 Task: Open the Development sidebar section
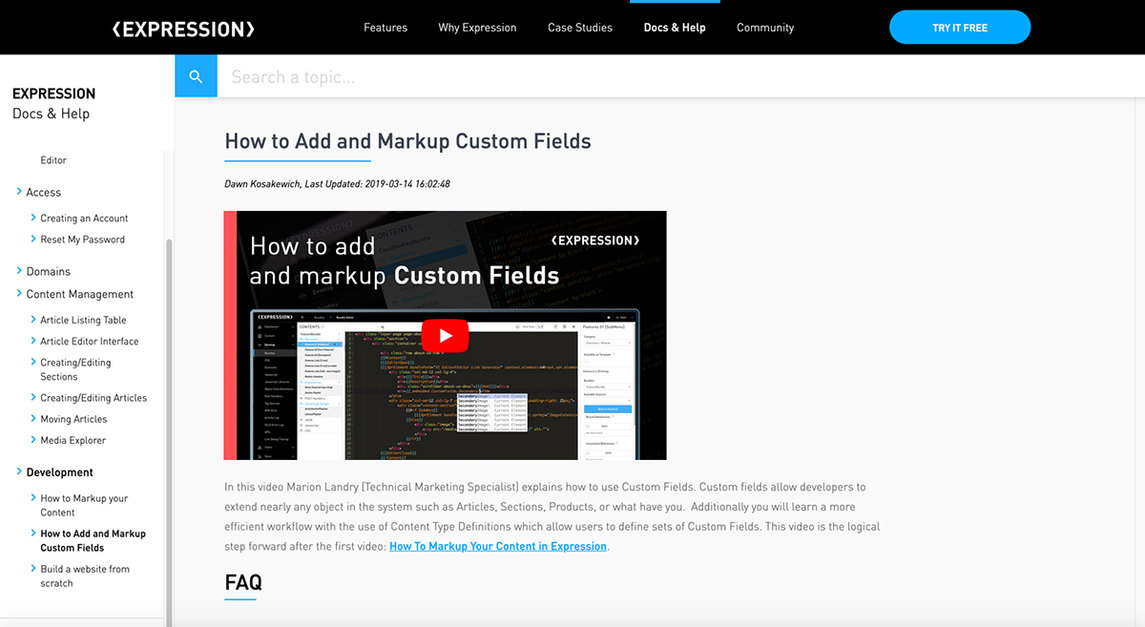[60, 472]
